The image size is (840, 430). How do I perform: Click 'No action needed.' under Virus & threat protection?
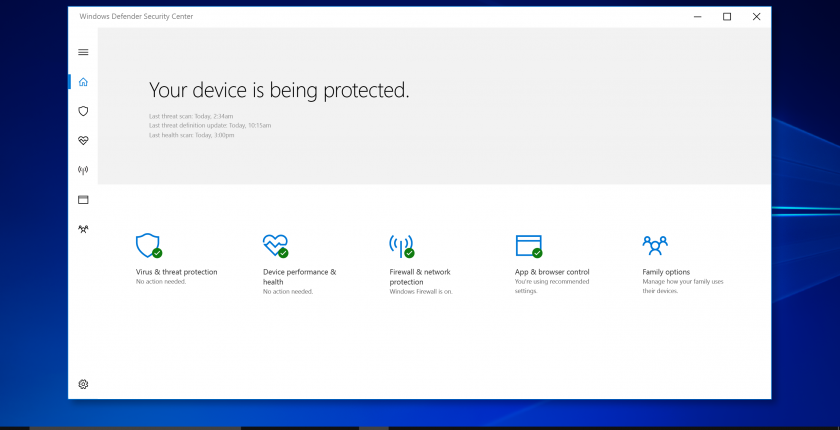tap(161, 282)
